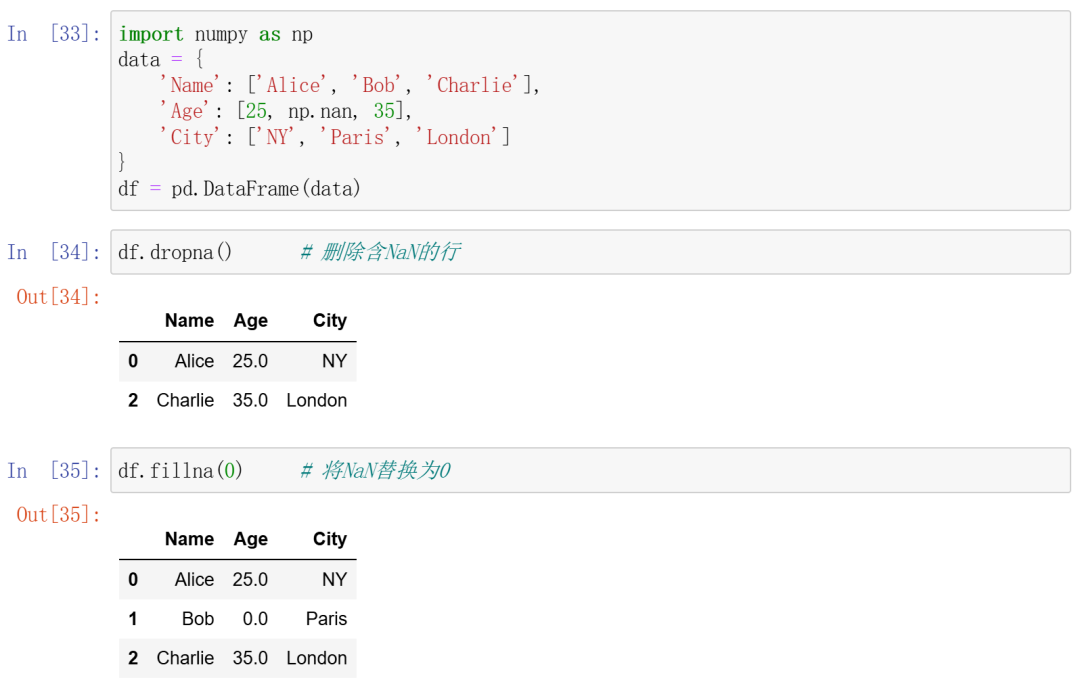Select the In [33] cell prompt
This screenshot has height=686, width=1080.
[x=54, y=34]
